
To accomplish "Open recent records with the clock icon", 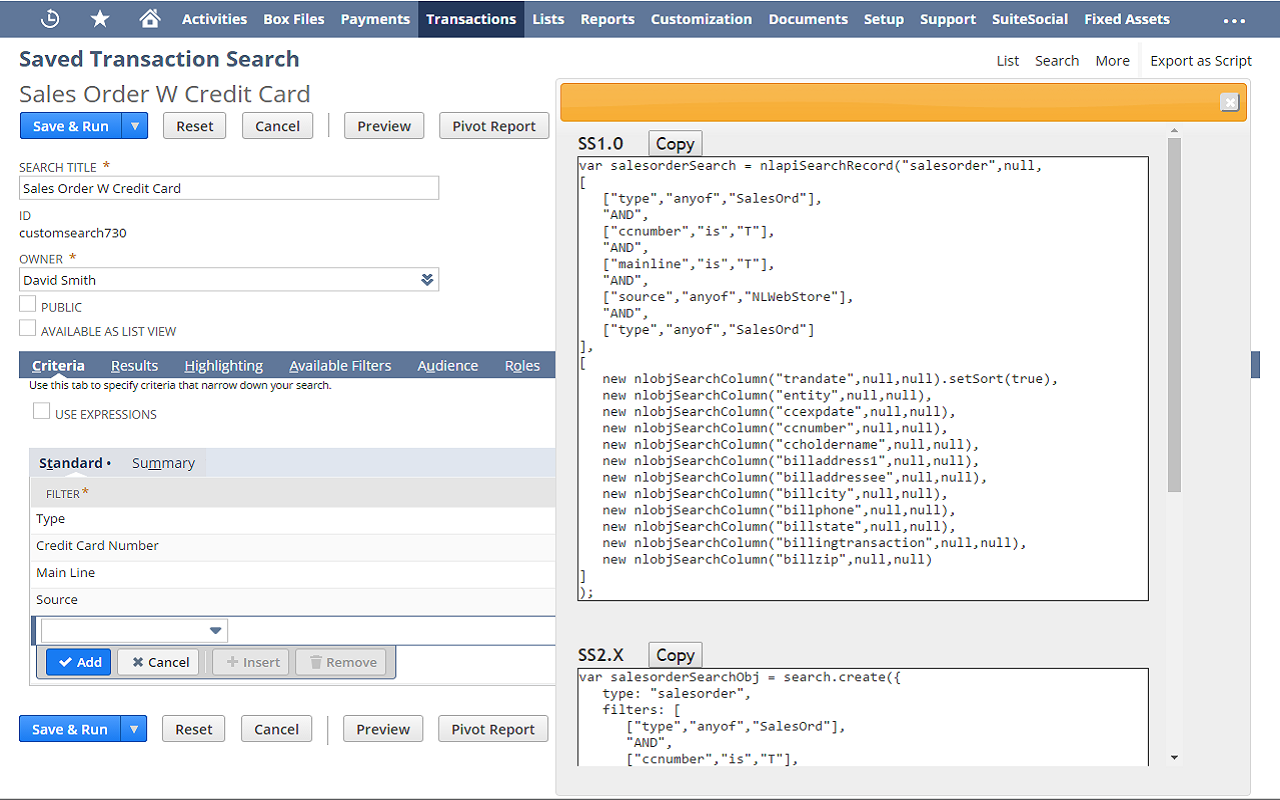I will 48,18.
